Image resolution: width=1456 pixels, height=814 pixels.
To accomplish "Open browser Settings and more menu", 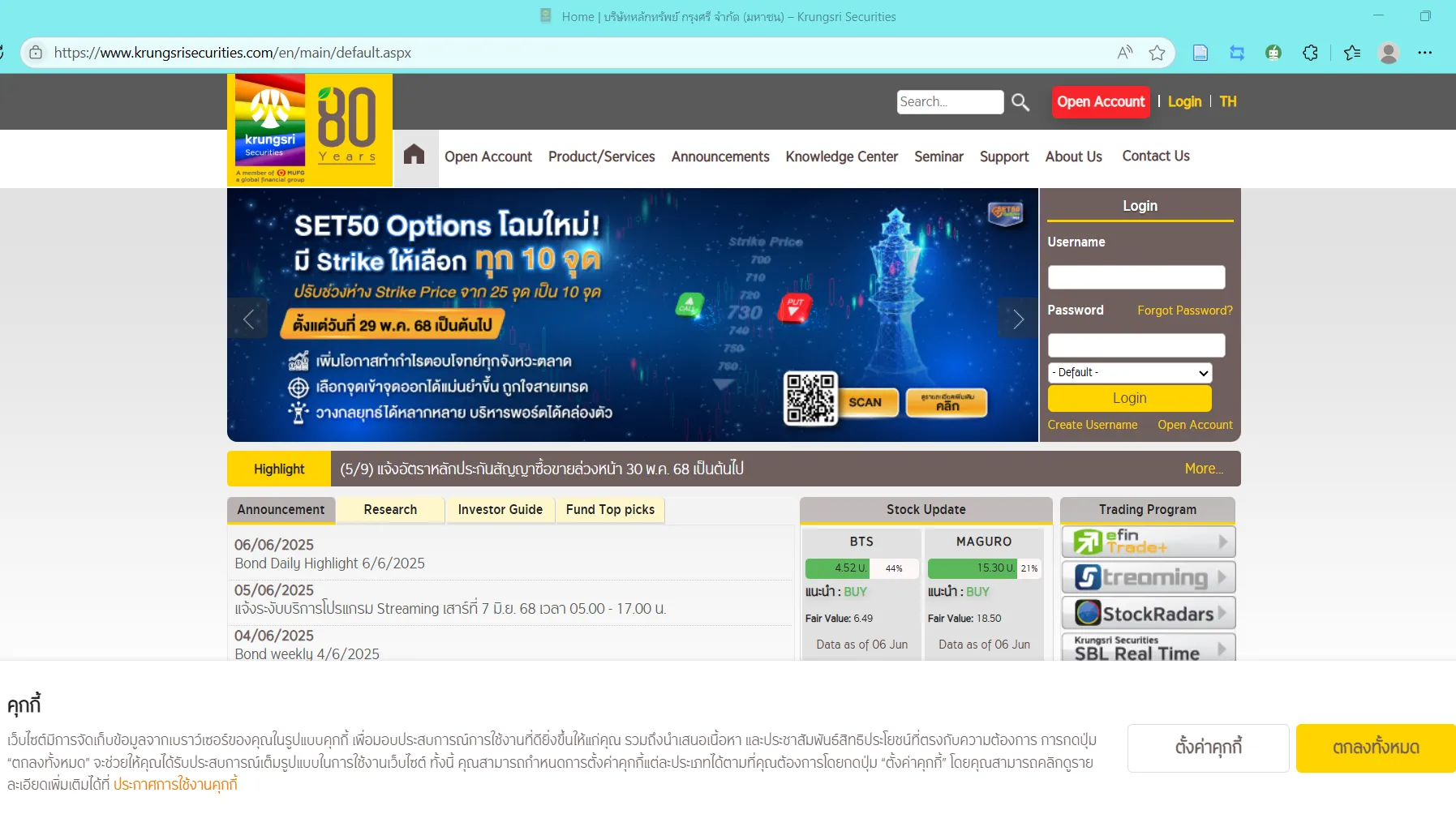I will tap(1425, 53).
